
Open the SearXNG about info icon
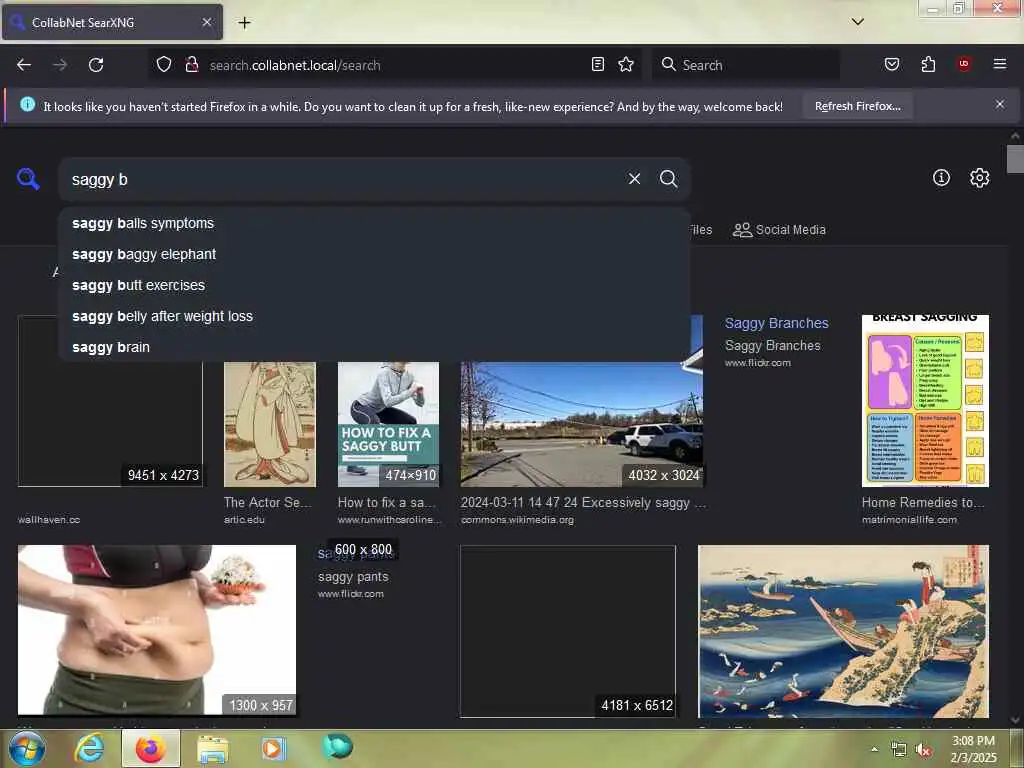[x=941, y=178]
